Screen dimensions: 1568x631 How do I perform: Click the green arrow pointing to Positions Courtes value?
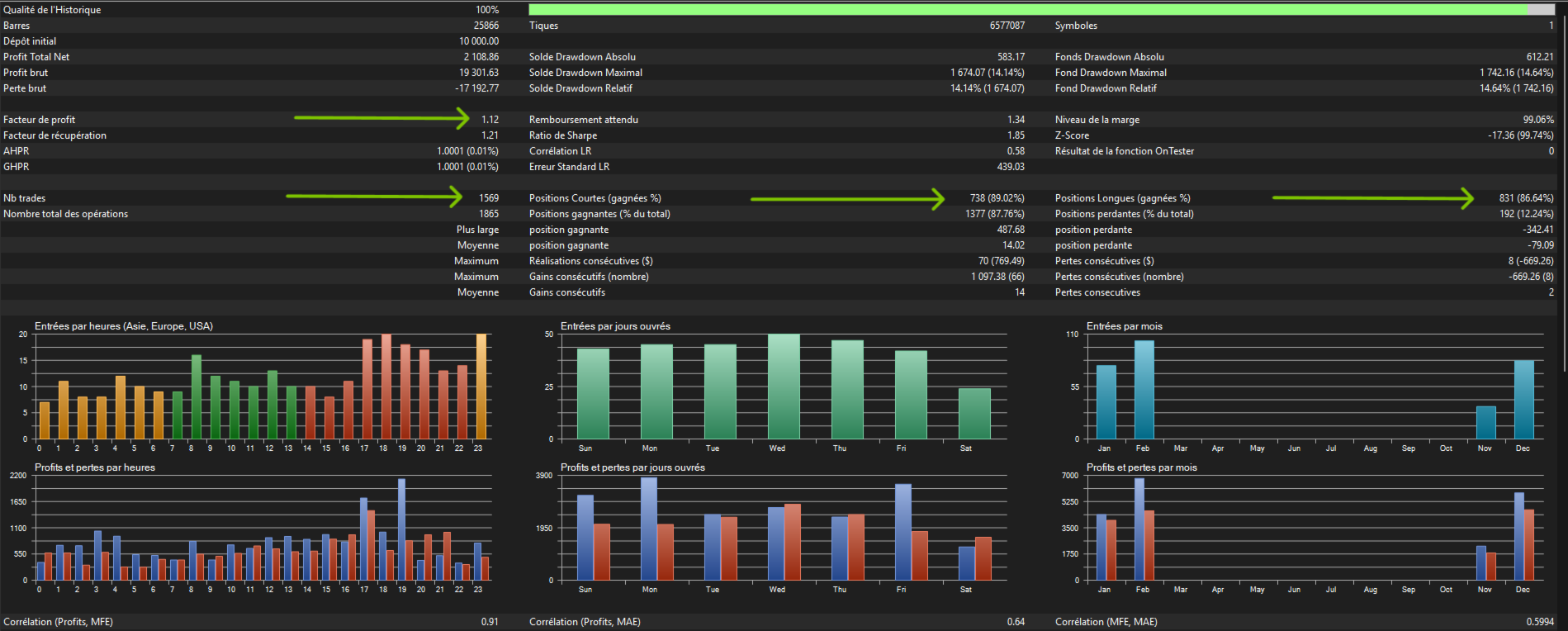pos(847,198)
